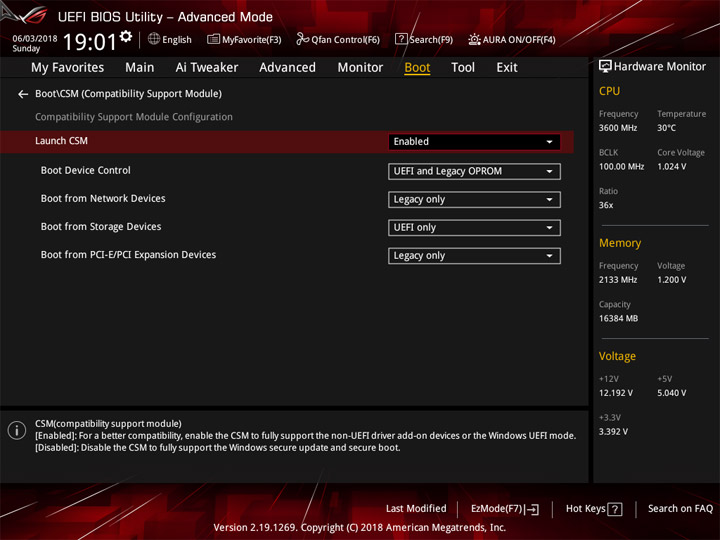Click the CPU frequency 3600 MHz value

[x=618, y=128]
